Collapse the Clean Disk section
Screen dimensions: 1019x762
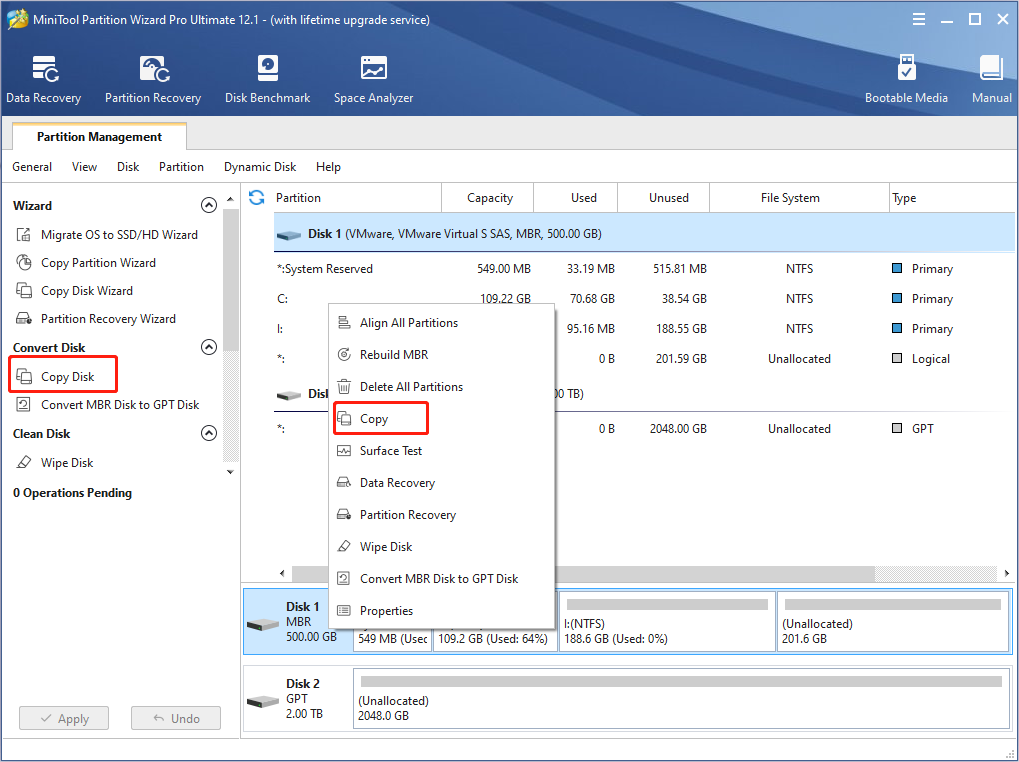(209, 433)
